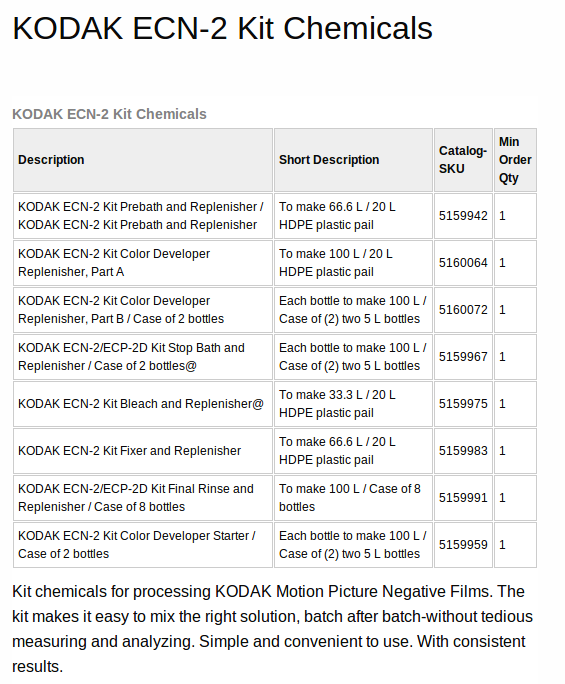Select SKU number 5159942
Viewport: 565px width, 684px height.
(463, 216)
